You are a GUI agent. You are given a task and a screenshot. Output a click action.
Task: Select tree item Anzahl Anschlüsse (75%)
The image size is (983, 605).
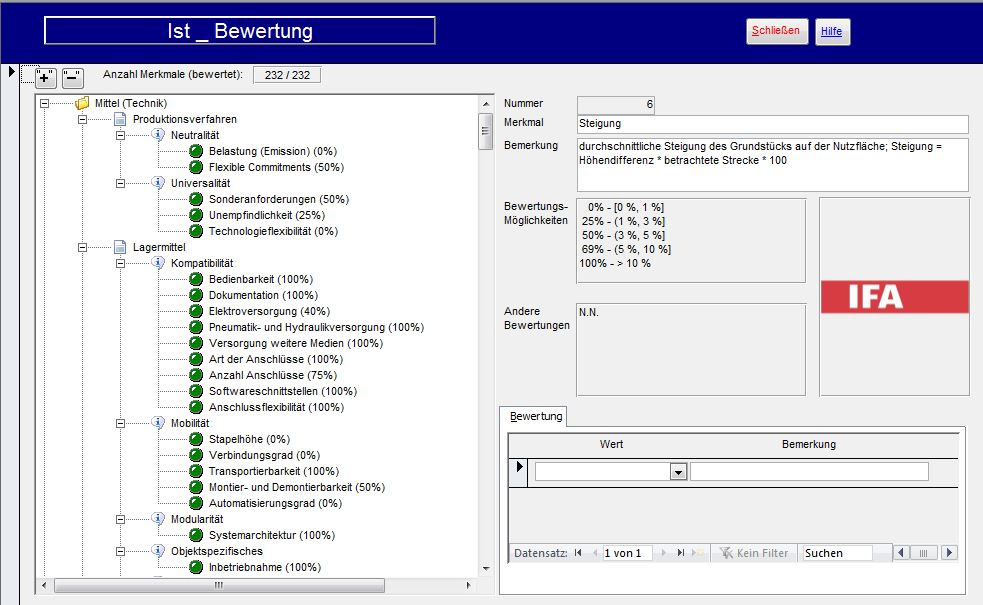pyautogui.click(x=273, y=375)
